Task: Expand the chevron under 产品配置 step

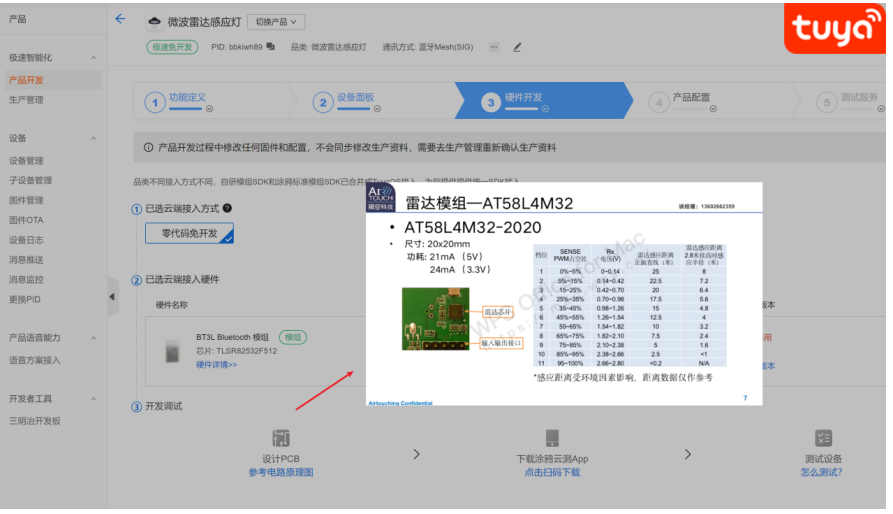Action: (713, 109)
